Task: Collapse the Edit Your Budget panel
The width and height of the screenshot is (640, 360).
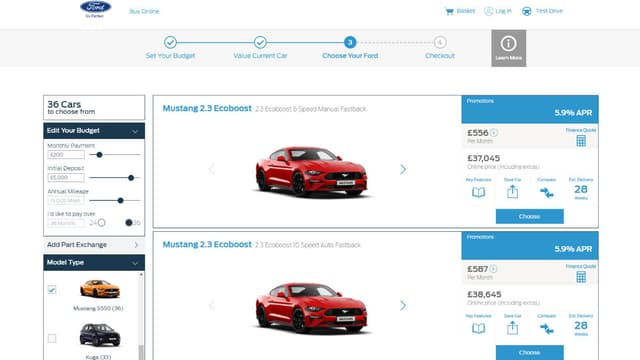Action: [x=135, y=131]
